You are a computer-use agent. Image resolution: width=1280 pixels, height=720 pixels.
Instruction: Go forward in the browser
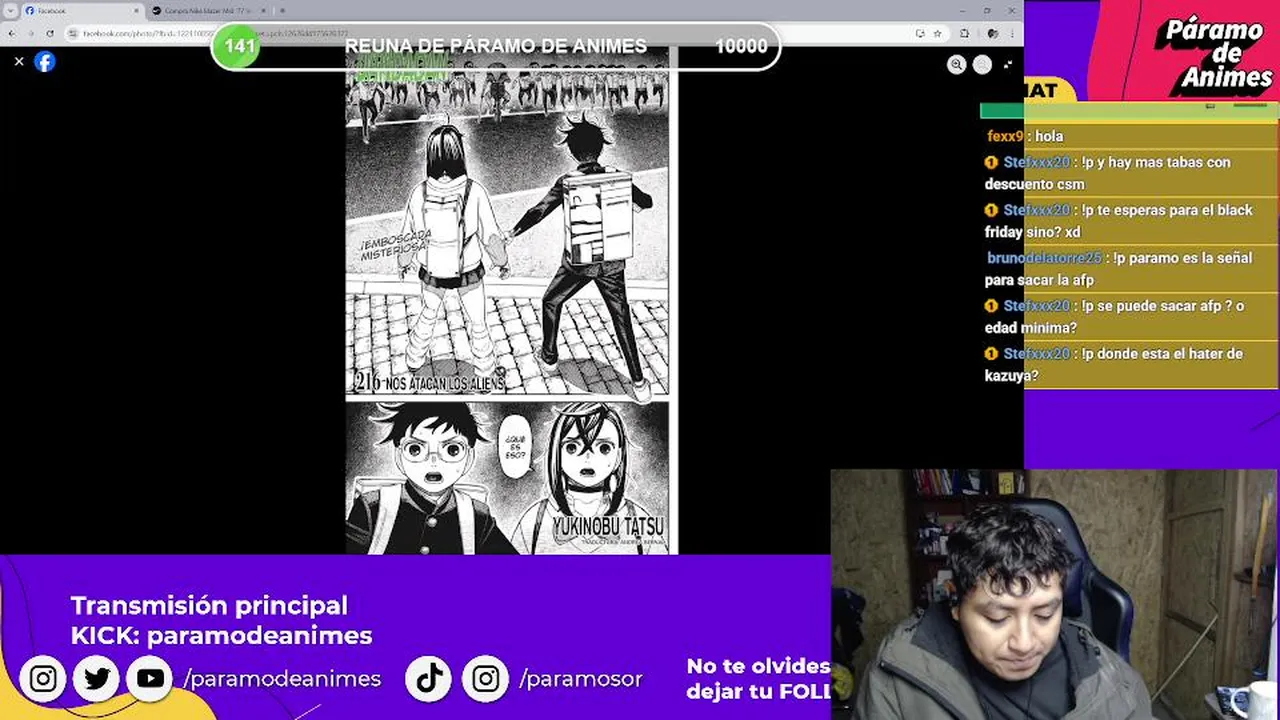[31, 33]
